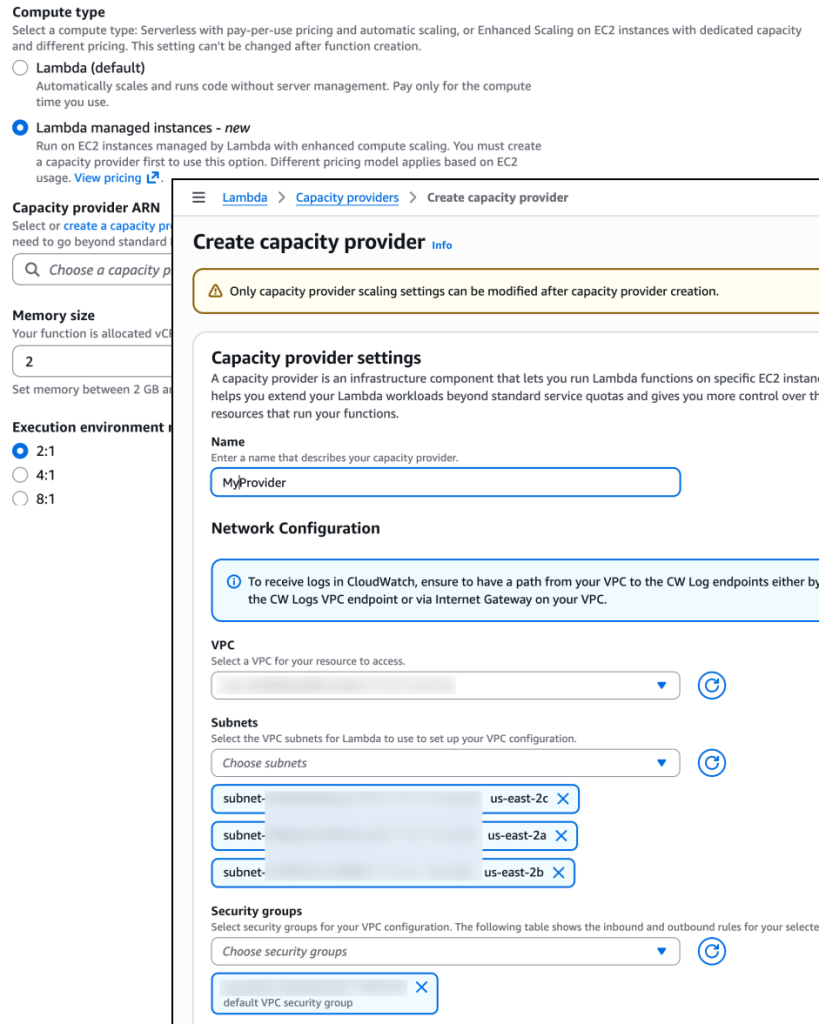Choose the 4:1 execution environment ratio

tap(20, 474)
